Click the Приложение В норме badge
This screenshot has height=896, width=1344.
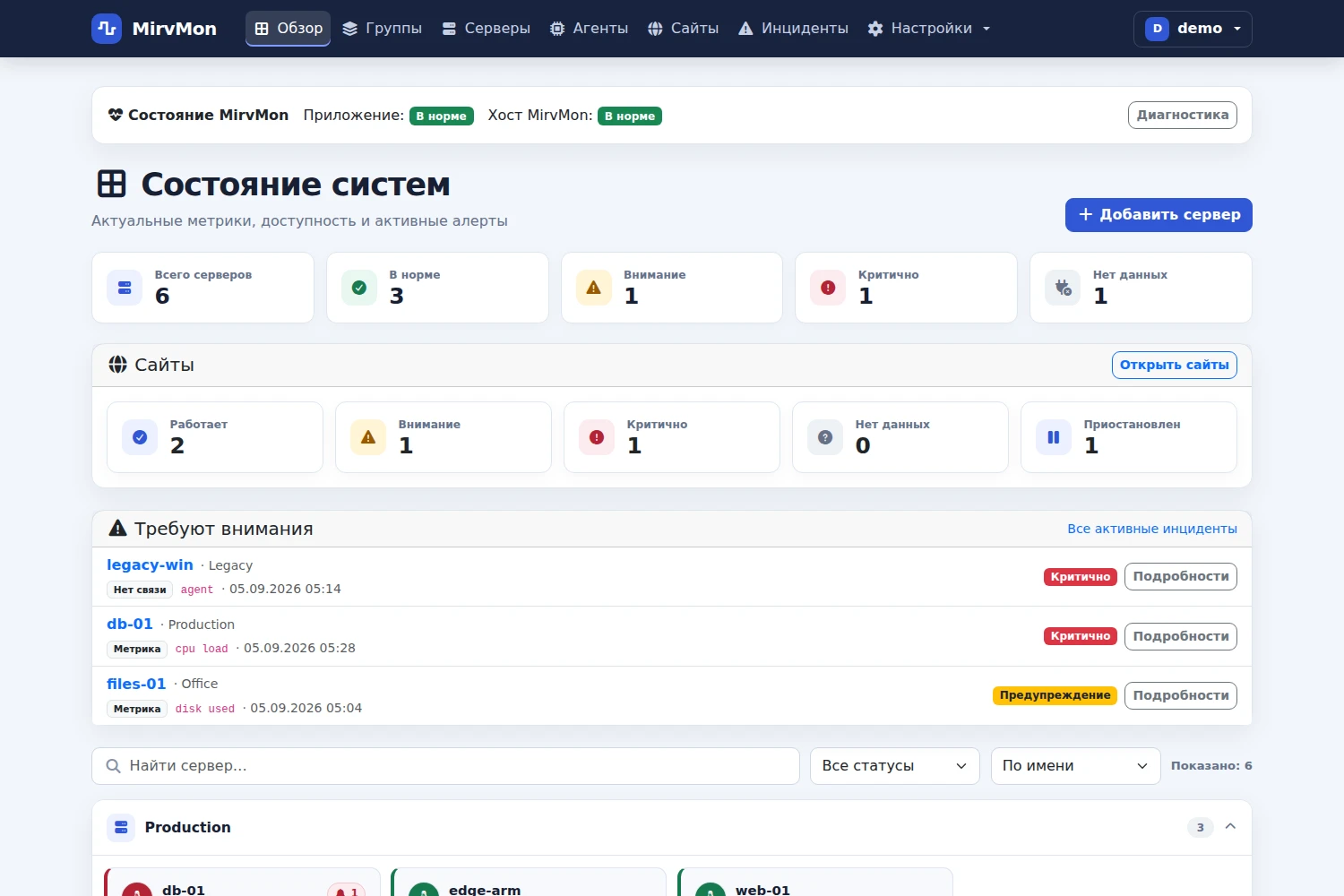[x=442, y=116]
